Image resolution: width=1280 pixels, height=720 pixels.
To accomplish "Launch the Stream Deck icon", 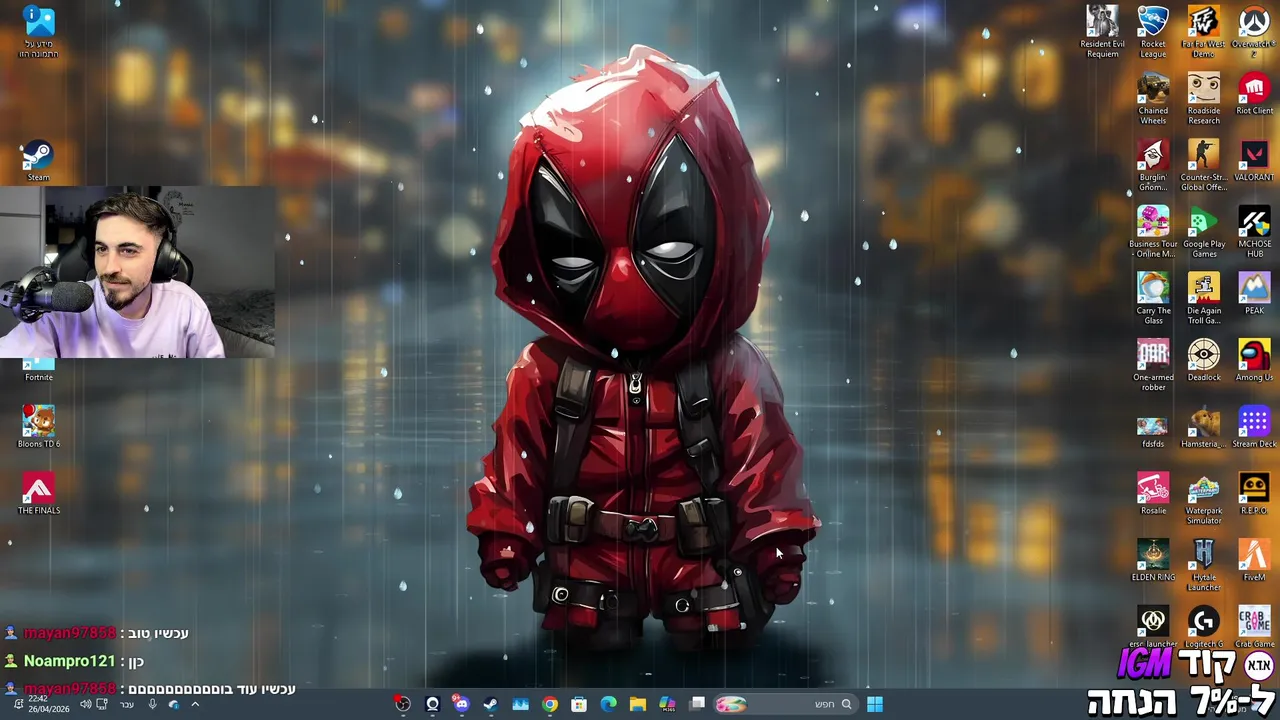I will (1254, 428).
